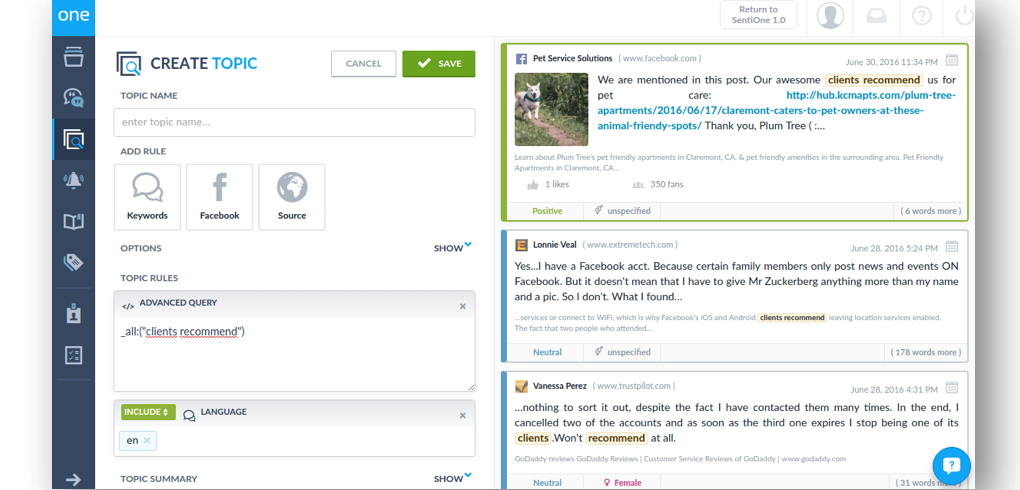Screen dimensions: 1020x490
Task: Click the tags icon in left sidebar
Action: pos(73,262)
